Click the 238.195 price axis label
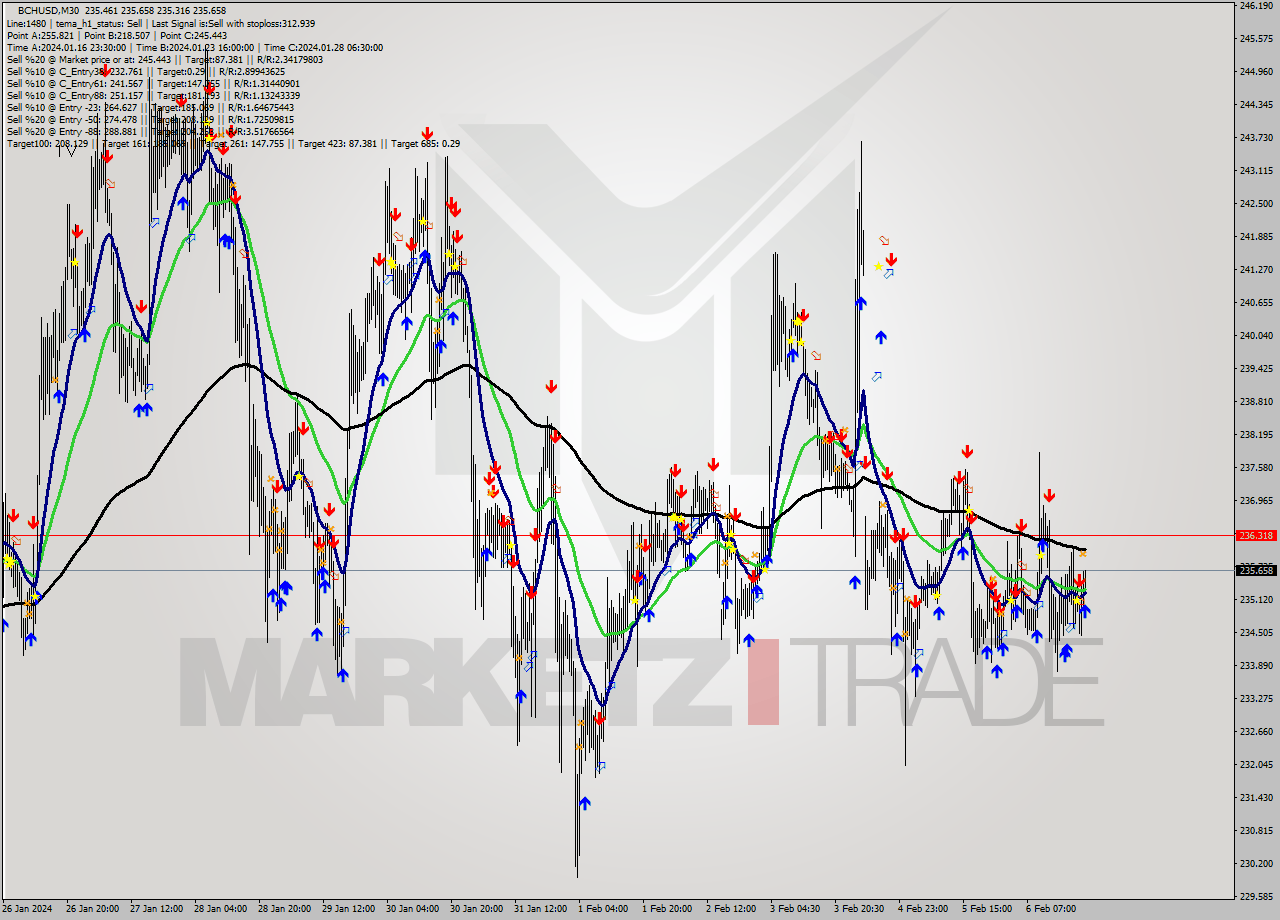The image size is (1280, 920). click(1256, 435)
